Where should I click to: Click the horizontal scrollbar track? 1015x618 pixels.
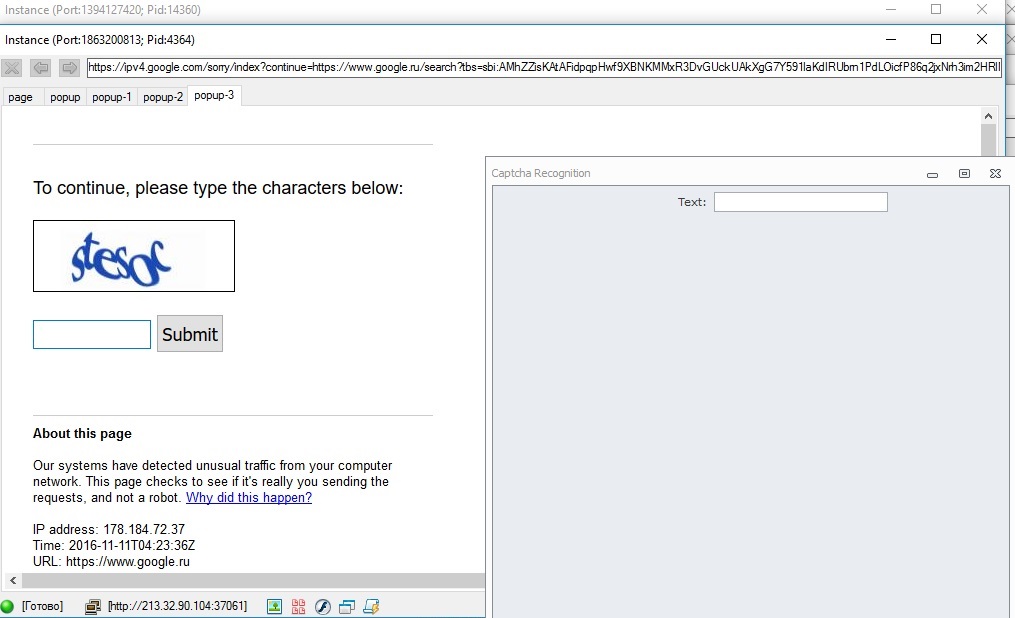[x=254, y=580]
